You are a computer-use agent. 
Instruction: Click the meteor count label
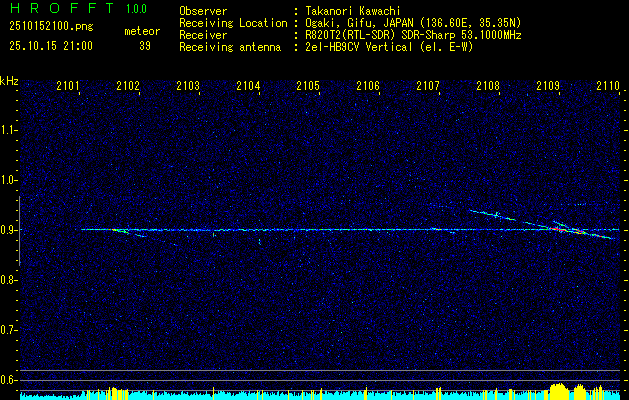pyautogui.click(x=142, y=31)
